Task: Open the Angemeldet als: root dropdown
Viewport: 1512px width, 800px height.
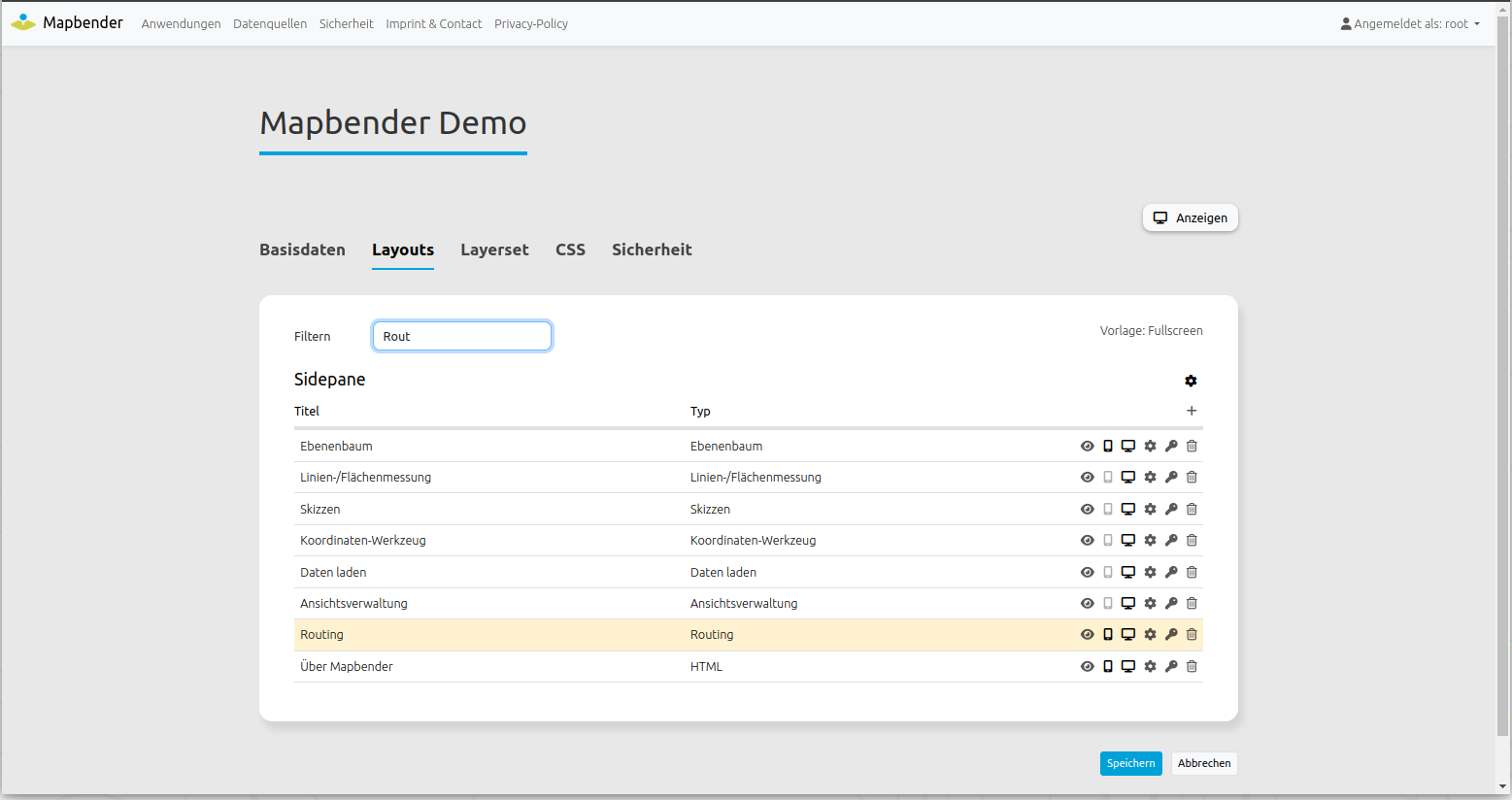Action: tap(1410, 23)
